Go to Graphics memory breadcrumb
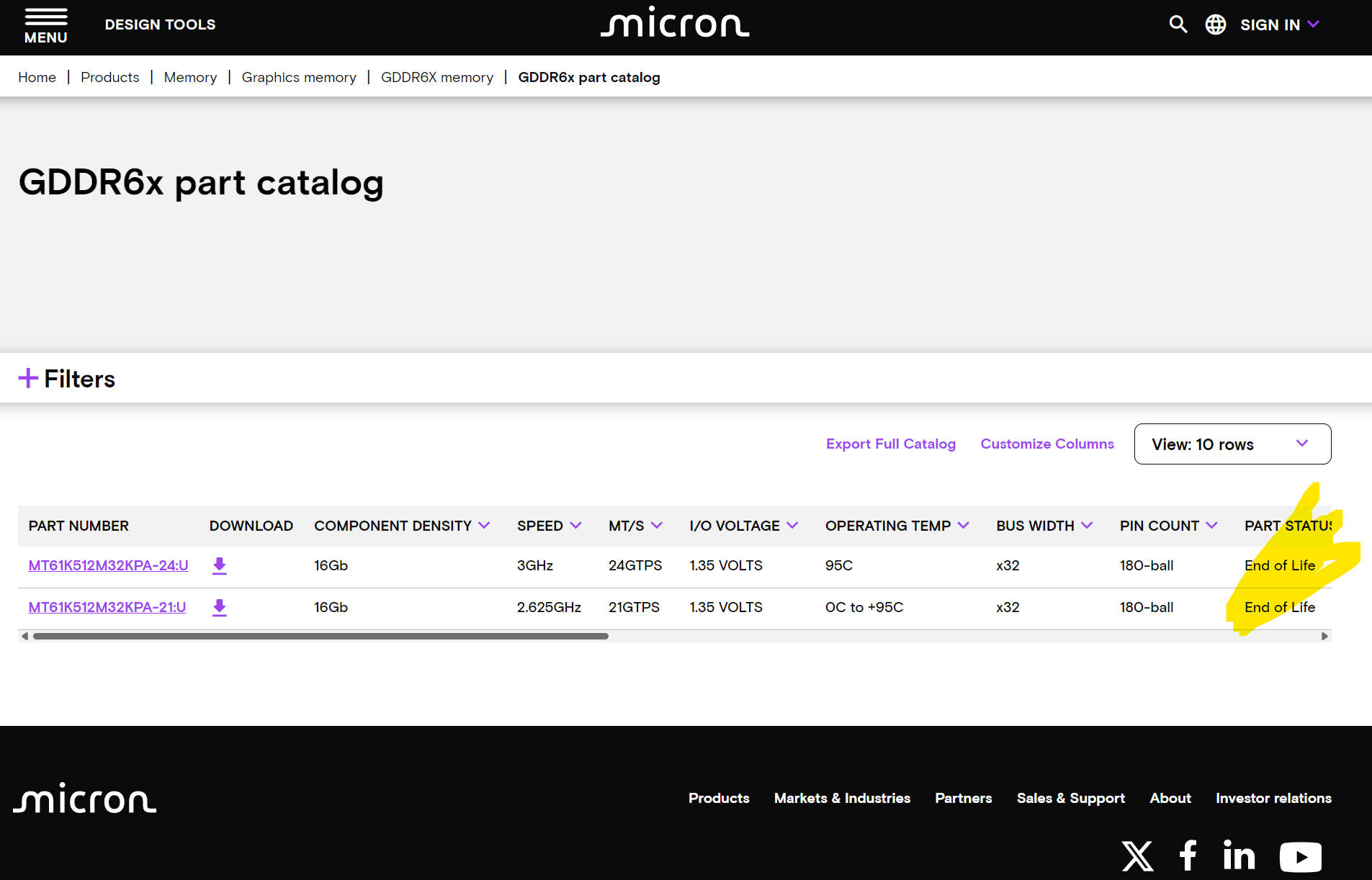This screenshot has height=880, width=1372. (x=299, y=77)
